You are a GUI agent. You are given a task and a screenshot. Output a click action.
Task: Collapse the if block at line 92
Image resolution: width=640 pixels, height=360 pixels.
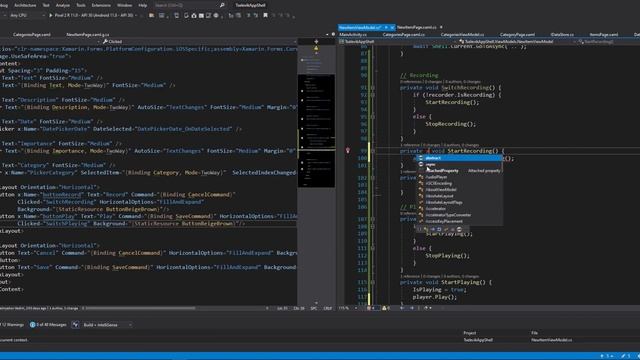click(x=373, y=95)
